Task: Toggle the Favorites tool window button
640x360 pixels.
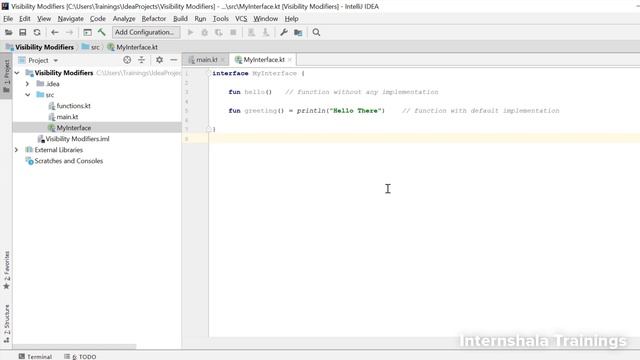Action: 6,270
